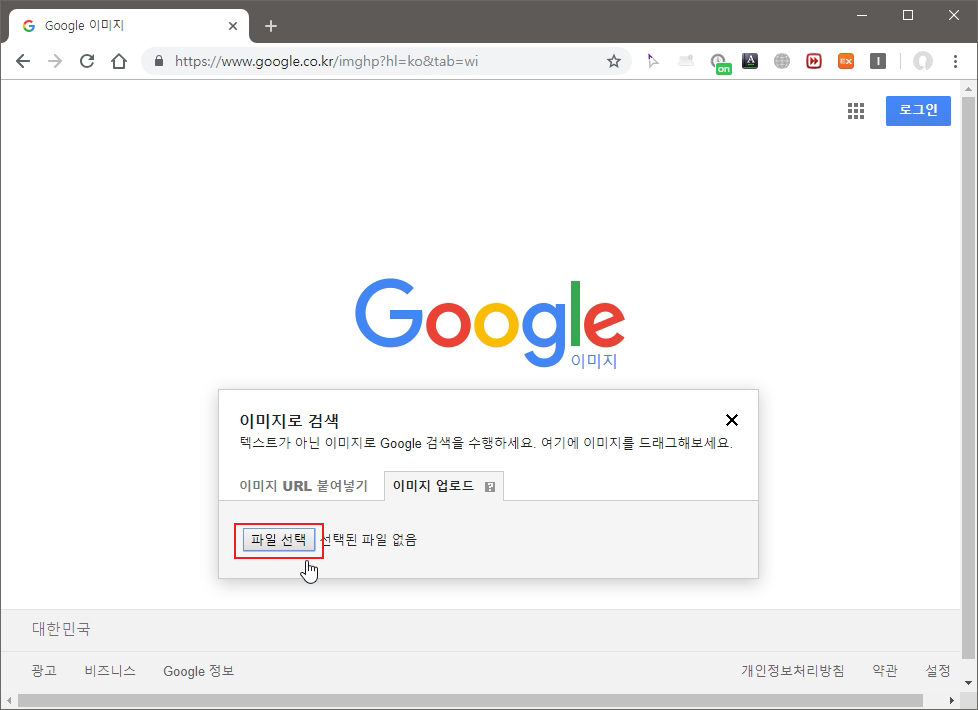Image resolution: width=978 pixels, height=710 pixels.
Task: Click the red fast-forward extension icon
Action: click(x=813, y=61)
